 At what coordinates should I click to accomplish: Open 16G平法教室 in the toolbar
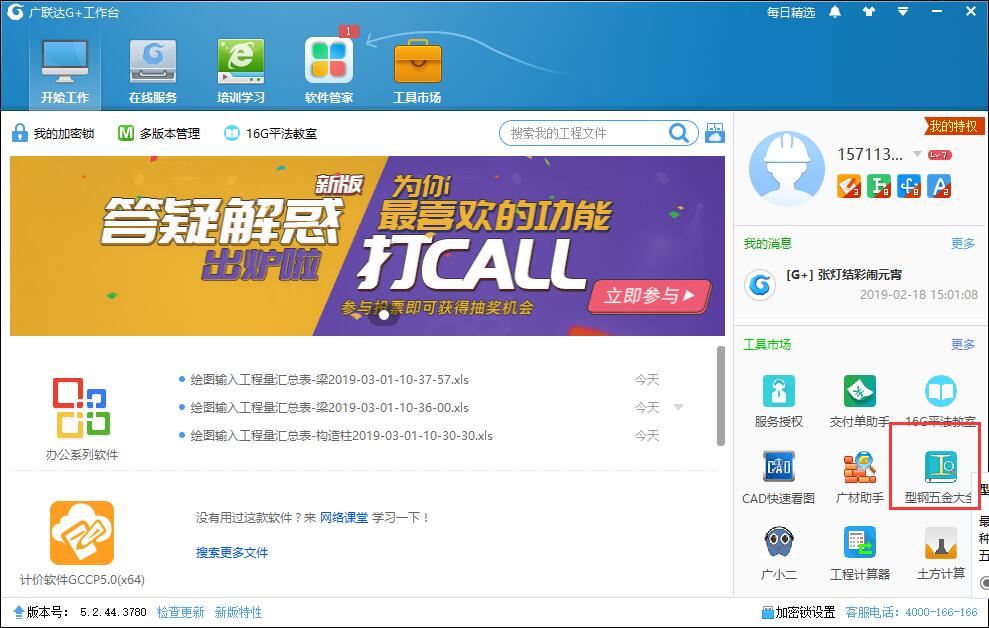[x=271, y=133]
